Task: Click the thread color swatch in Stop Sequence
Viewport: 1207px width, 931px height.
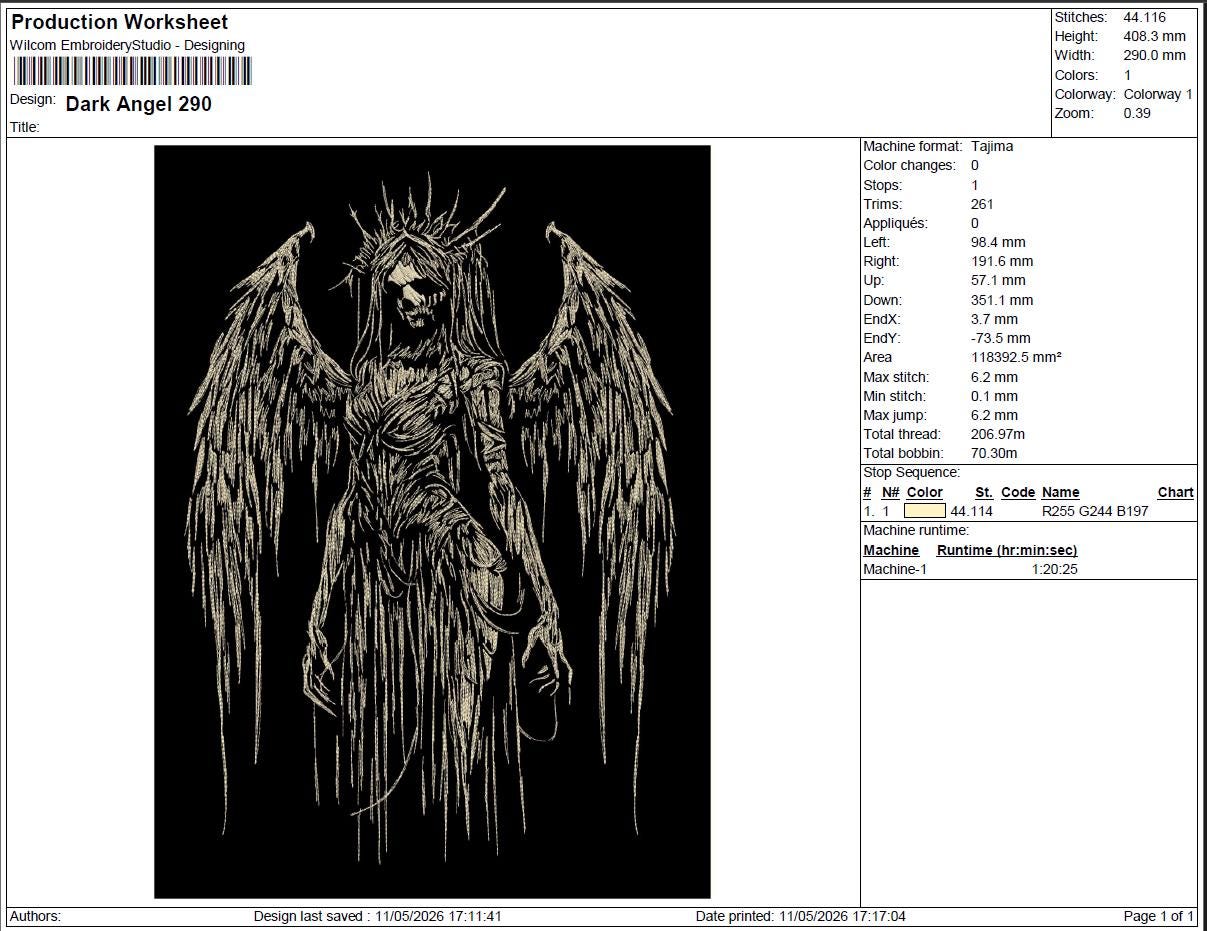Action: (x=924, y=511)
